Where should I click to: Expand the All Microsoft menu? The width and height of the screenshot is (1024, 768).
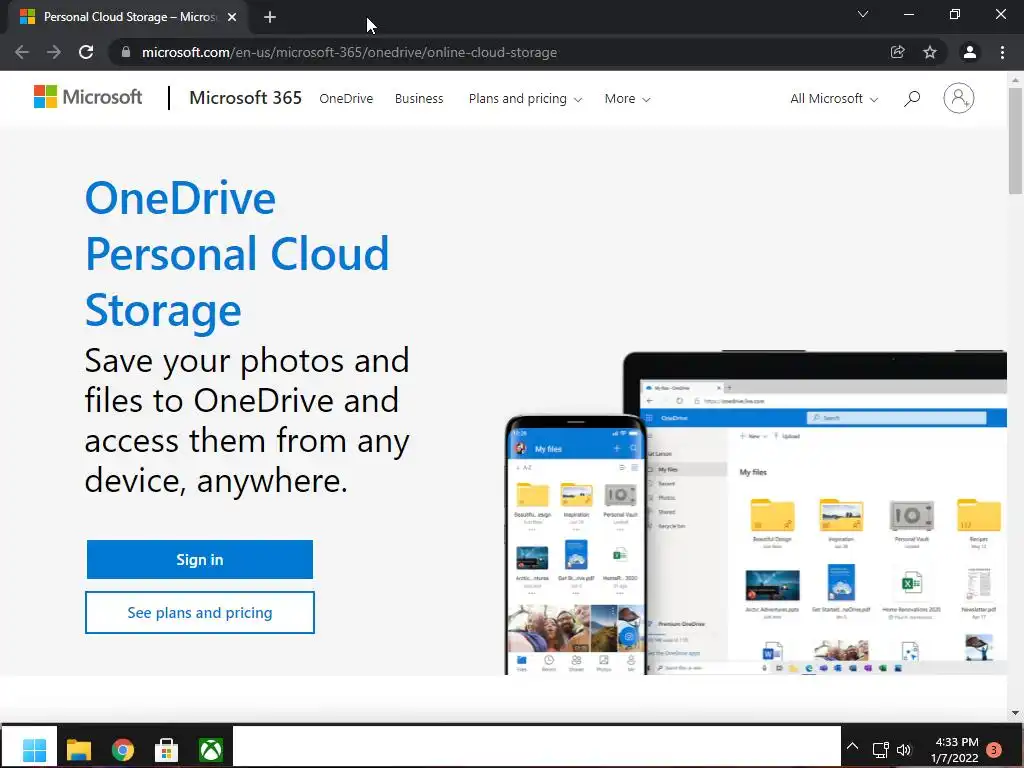[x=834, y=99]
